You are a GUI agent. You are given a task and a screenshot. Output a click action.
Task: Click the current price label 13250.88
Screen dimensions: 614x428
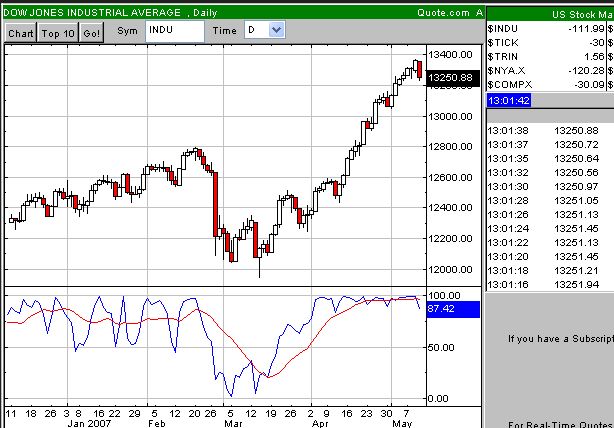point(449,78)
